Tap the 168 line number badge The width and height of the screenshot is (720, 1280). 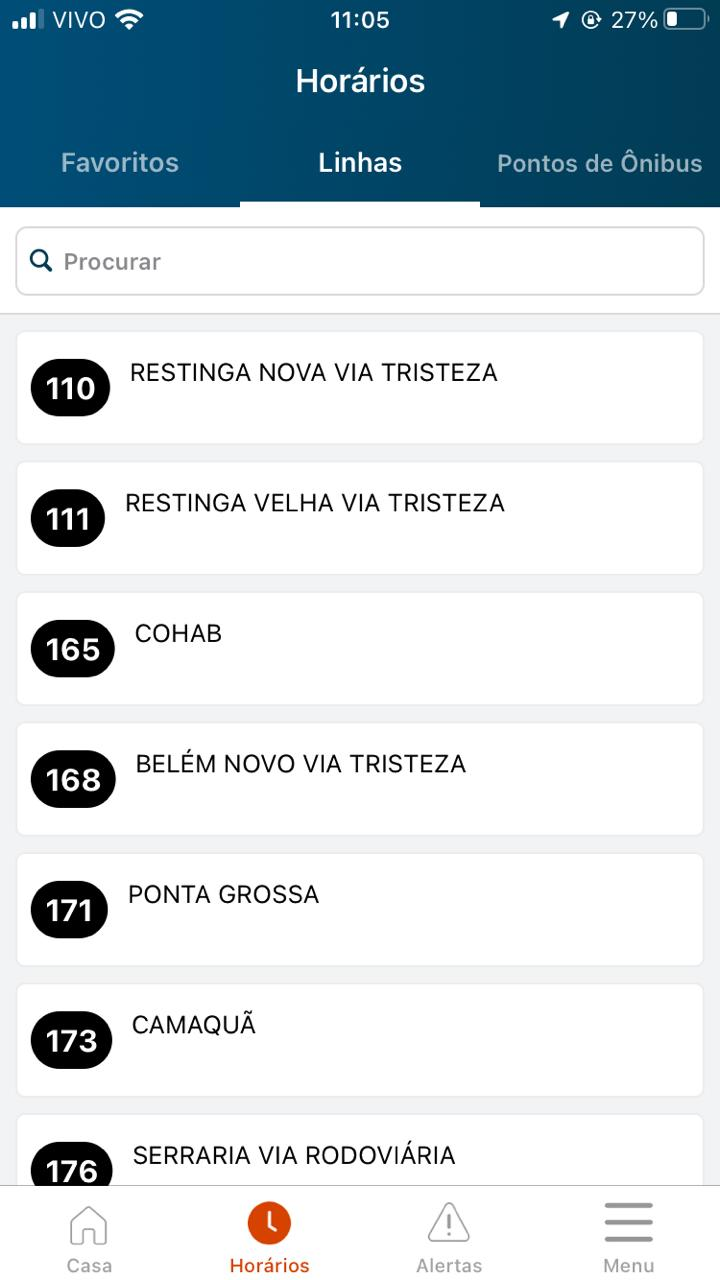tap(73, 779)
